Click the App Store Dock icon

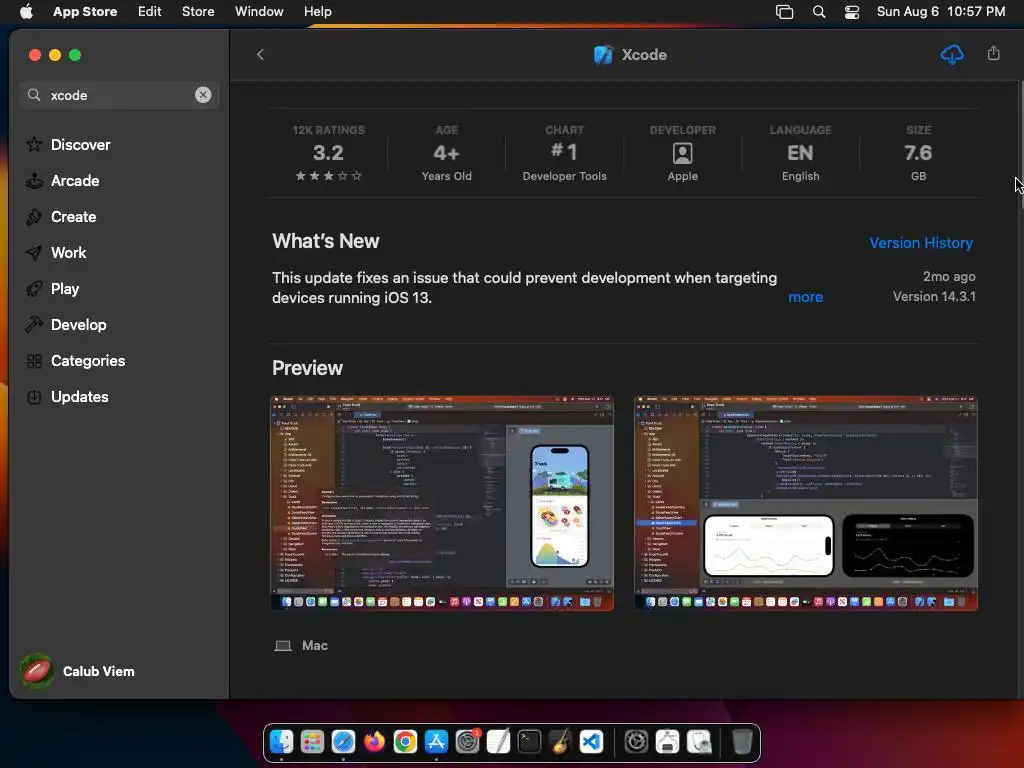click(x=436, y=742)
